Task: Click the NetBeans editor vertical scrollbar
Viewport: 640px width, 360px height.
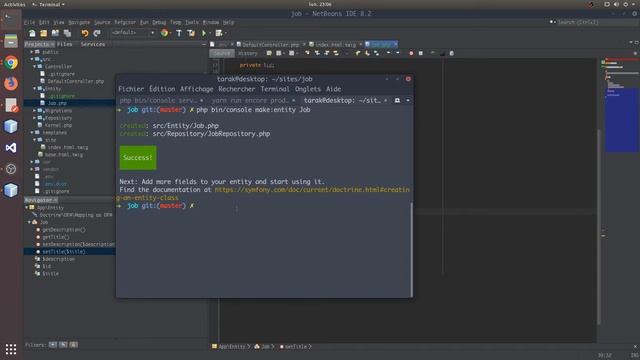Action: (599, 227)
